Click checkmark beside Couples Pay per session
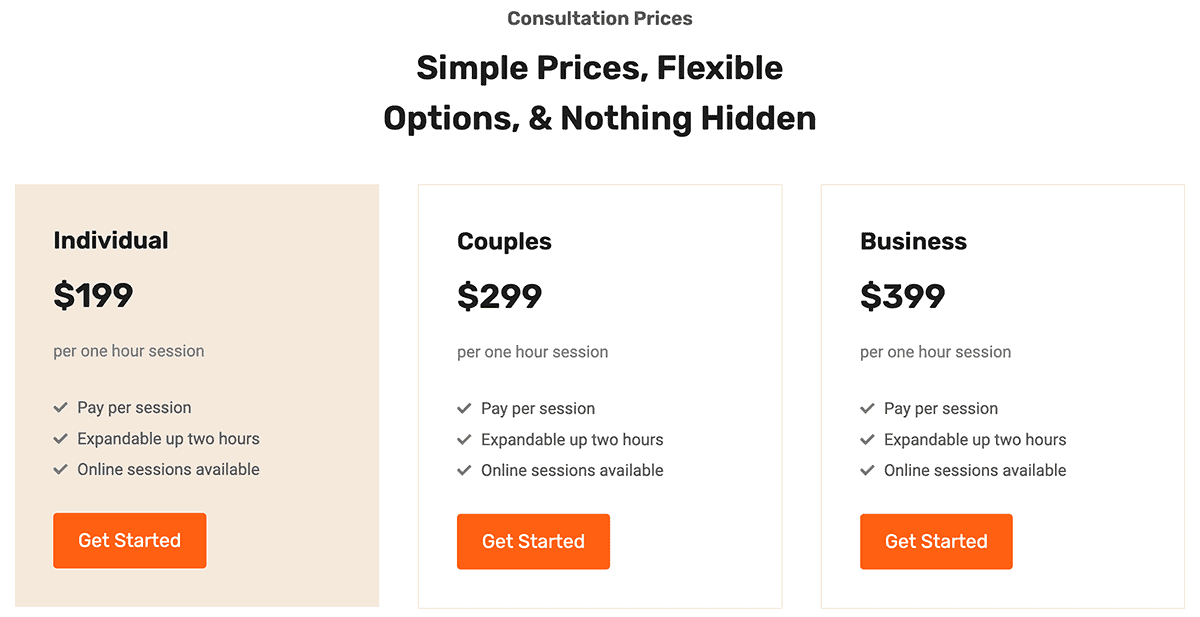This screenshot has height=617, width=1200. coord(464,409)
